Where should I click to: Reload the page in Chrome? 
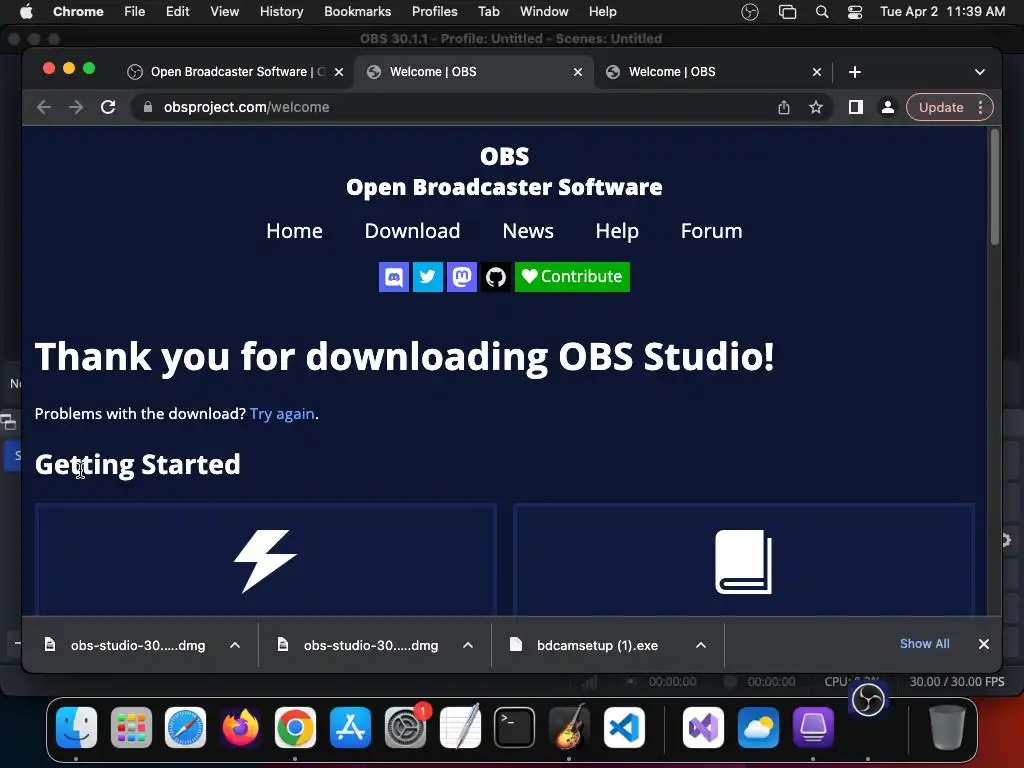(x=108, y=107)
